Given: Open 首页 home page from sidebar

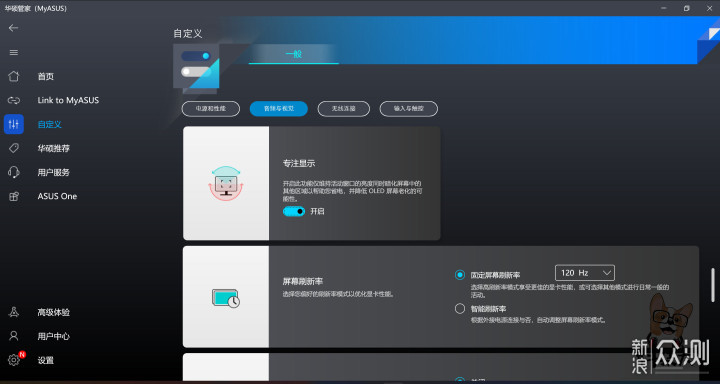Looking at the screenshot, I should pos(46,76).
